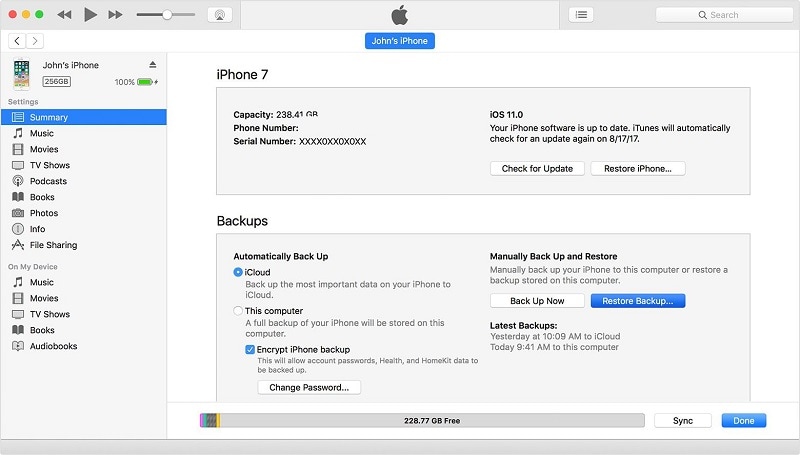
Task: Click the Capacity label text
Action: point(253,114)
